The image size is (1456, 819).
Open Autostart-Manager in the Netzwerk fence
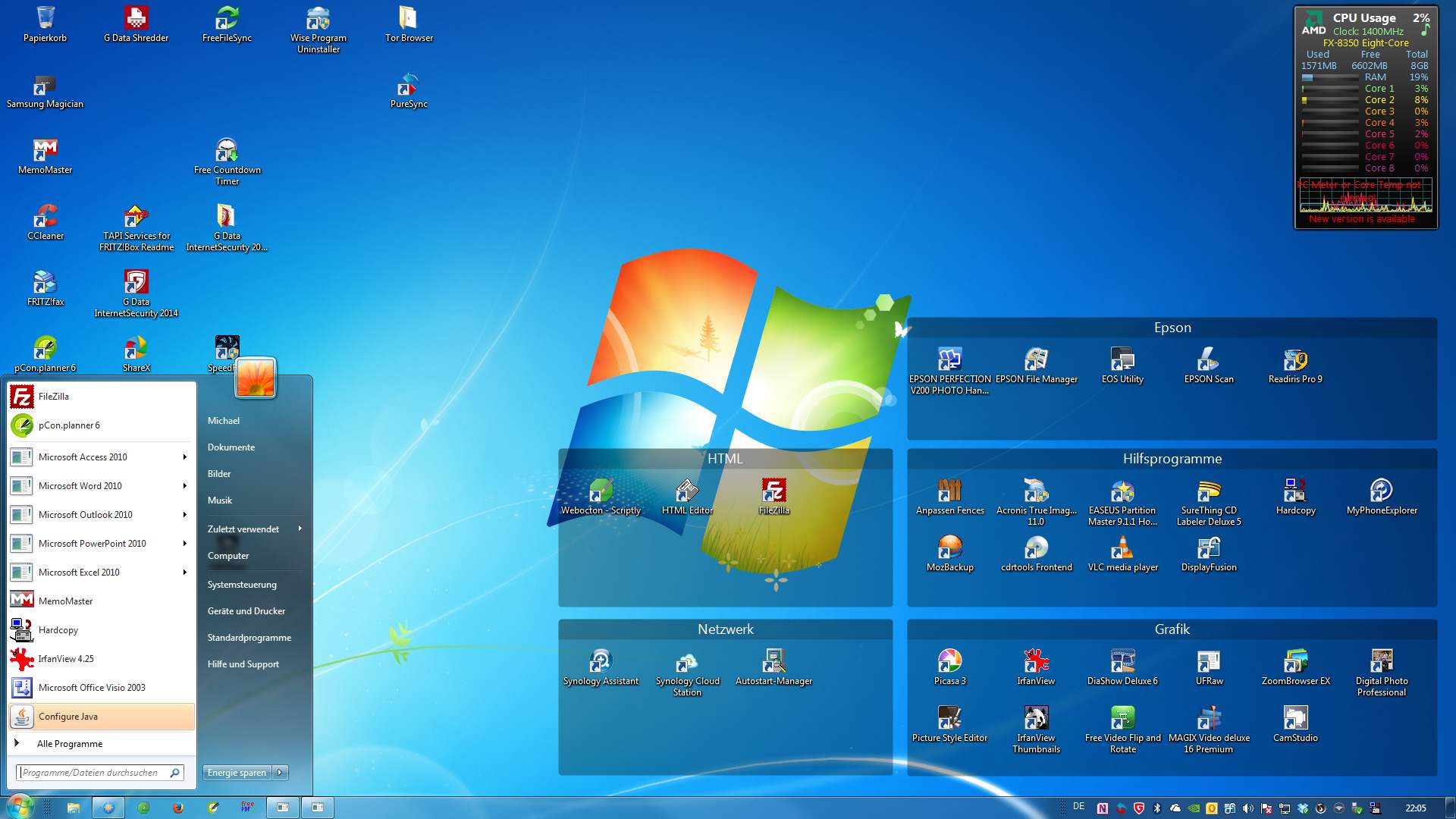773,667
